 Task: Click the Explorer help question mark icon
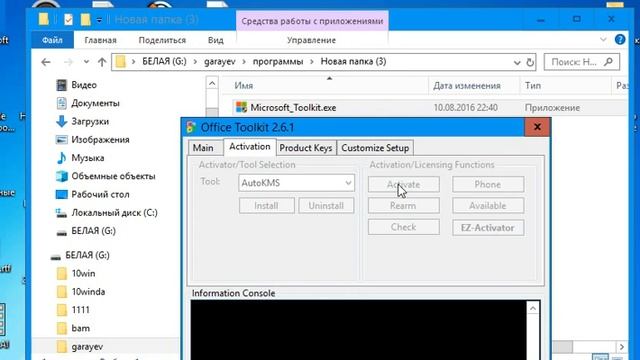[x=620, y=40]
